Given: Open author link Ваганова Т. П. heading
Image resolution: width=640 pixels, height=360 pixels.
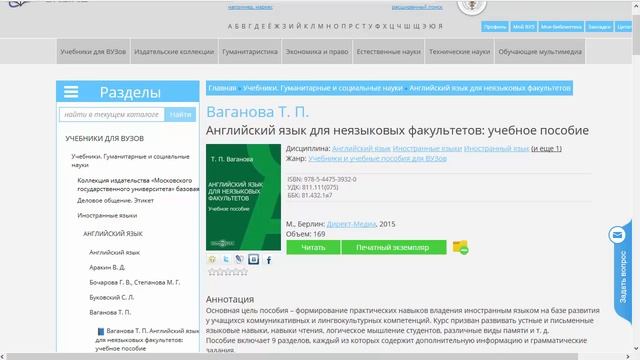Looking at the screenshot, I should (x=258, y=112).
